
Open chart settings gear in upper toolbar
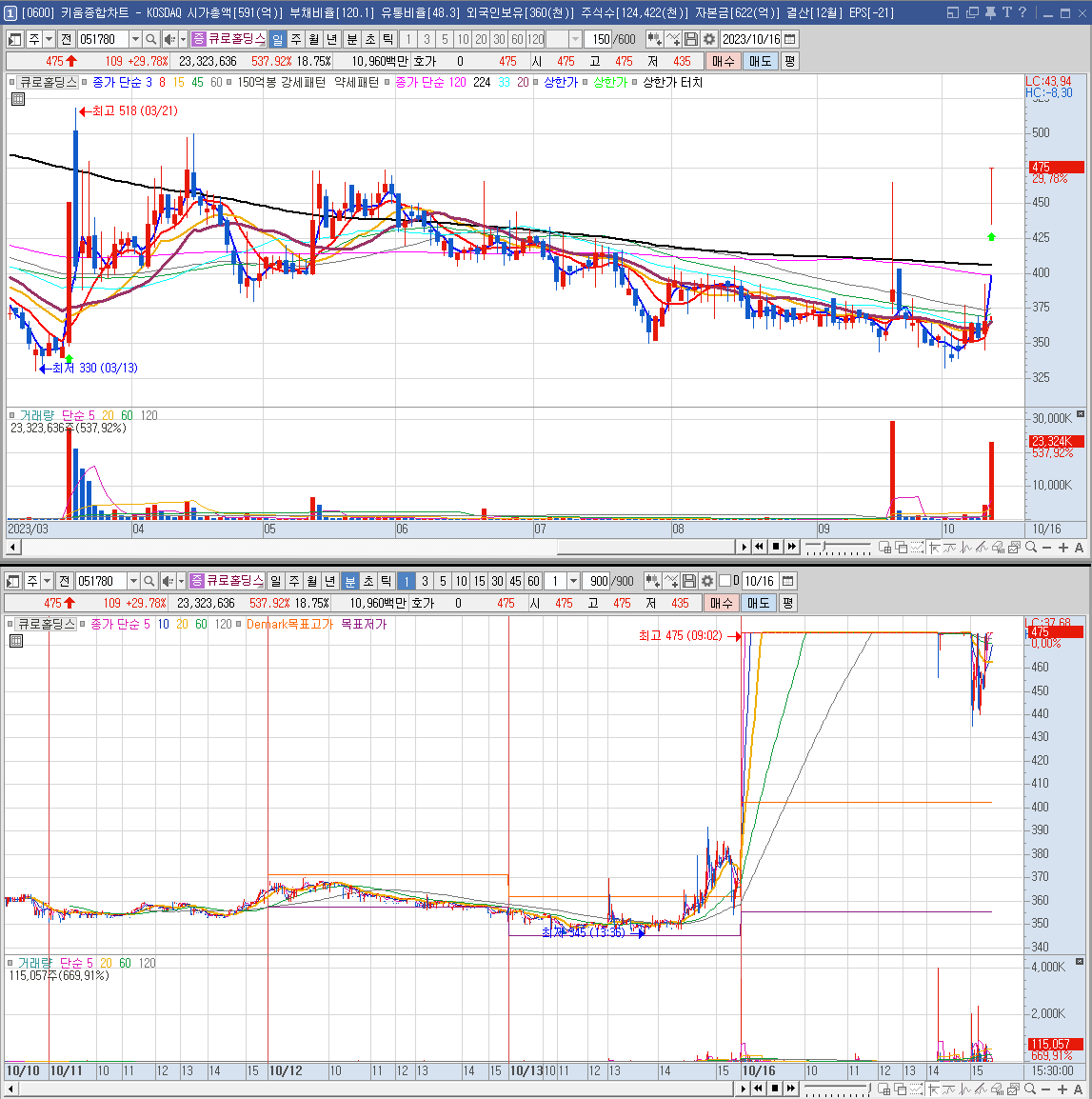[709, 39]
